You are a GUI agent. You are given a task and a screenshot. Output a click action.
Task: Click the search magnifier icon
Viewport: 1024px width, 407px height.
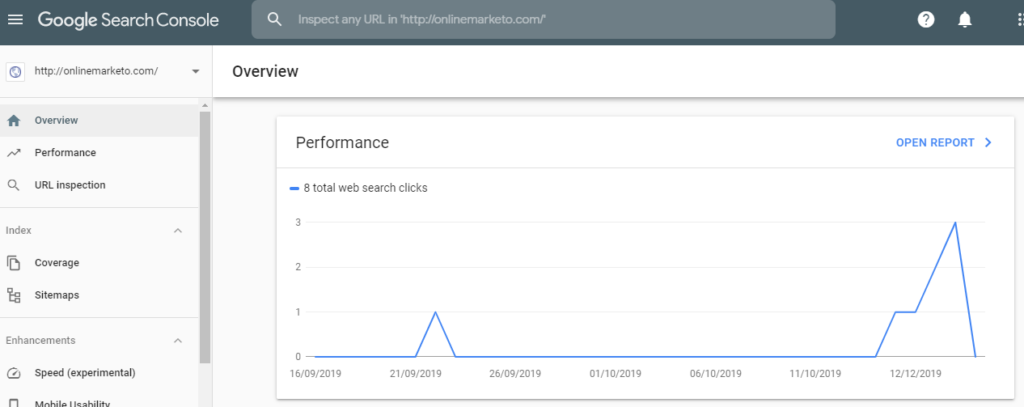275,19
